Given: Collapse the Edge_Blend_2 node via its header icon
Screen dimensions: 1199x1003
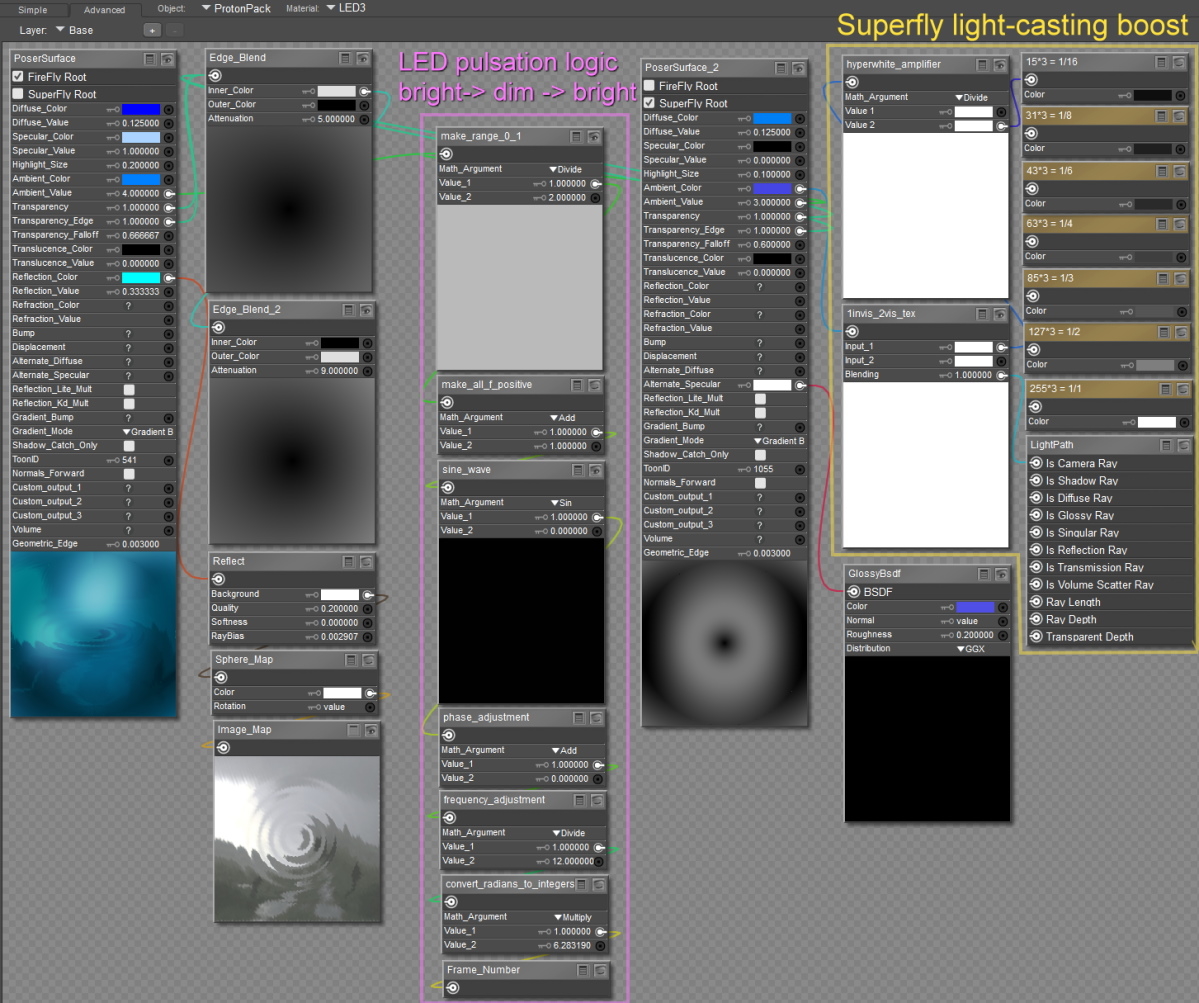Looking at the screenshot, I should (x=349, y=310).
